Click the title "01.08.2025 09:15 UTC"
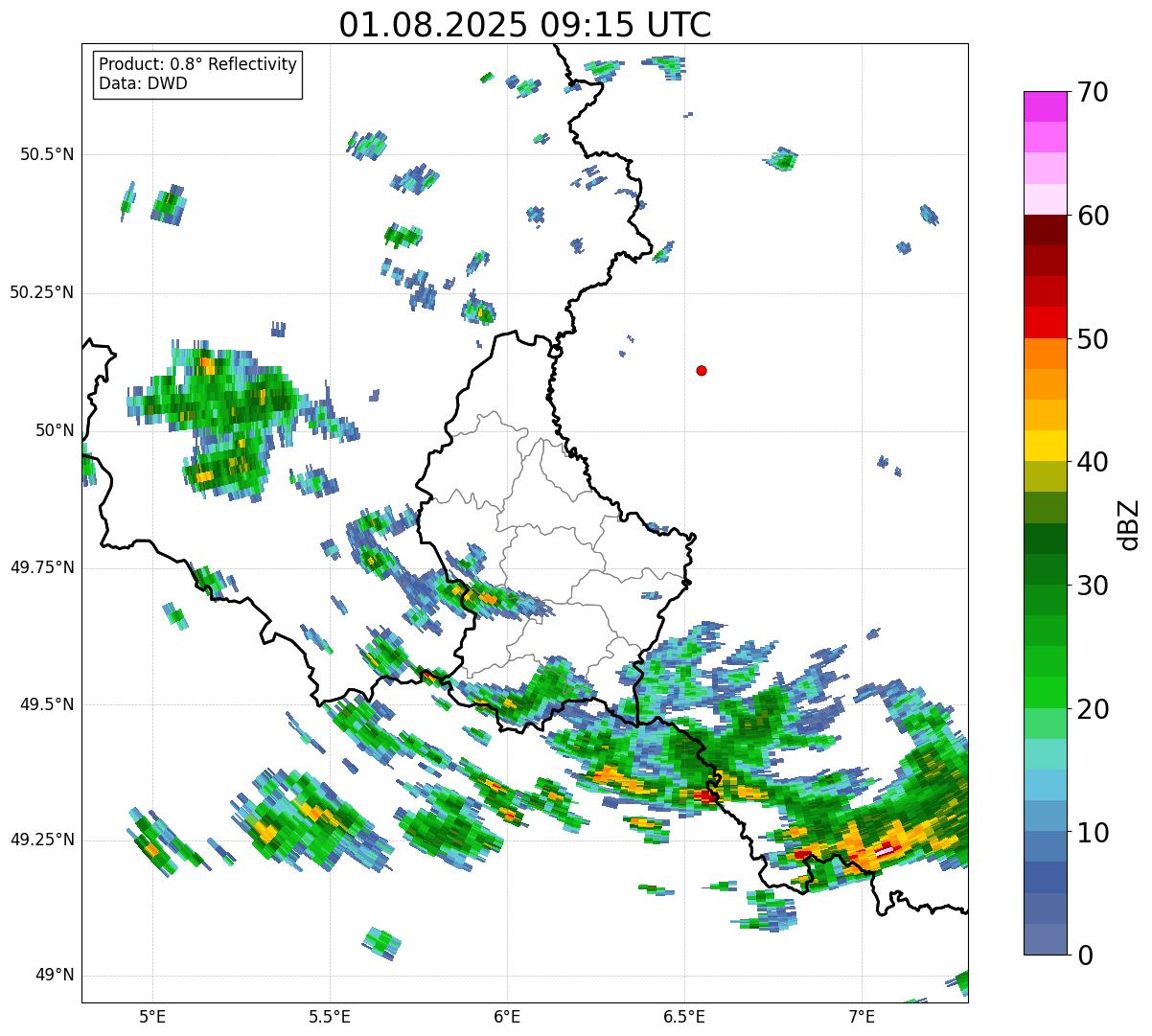The width and height of the screenshot is (1152, 1036). click(525, 24)
